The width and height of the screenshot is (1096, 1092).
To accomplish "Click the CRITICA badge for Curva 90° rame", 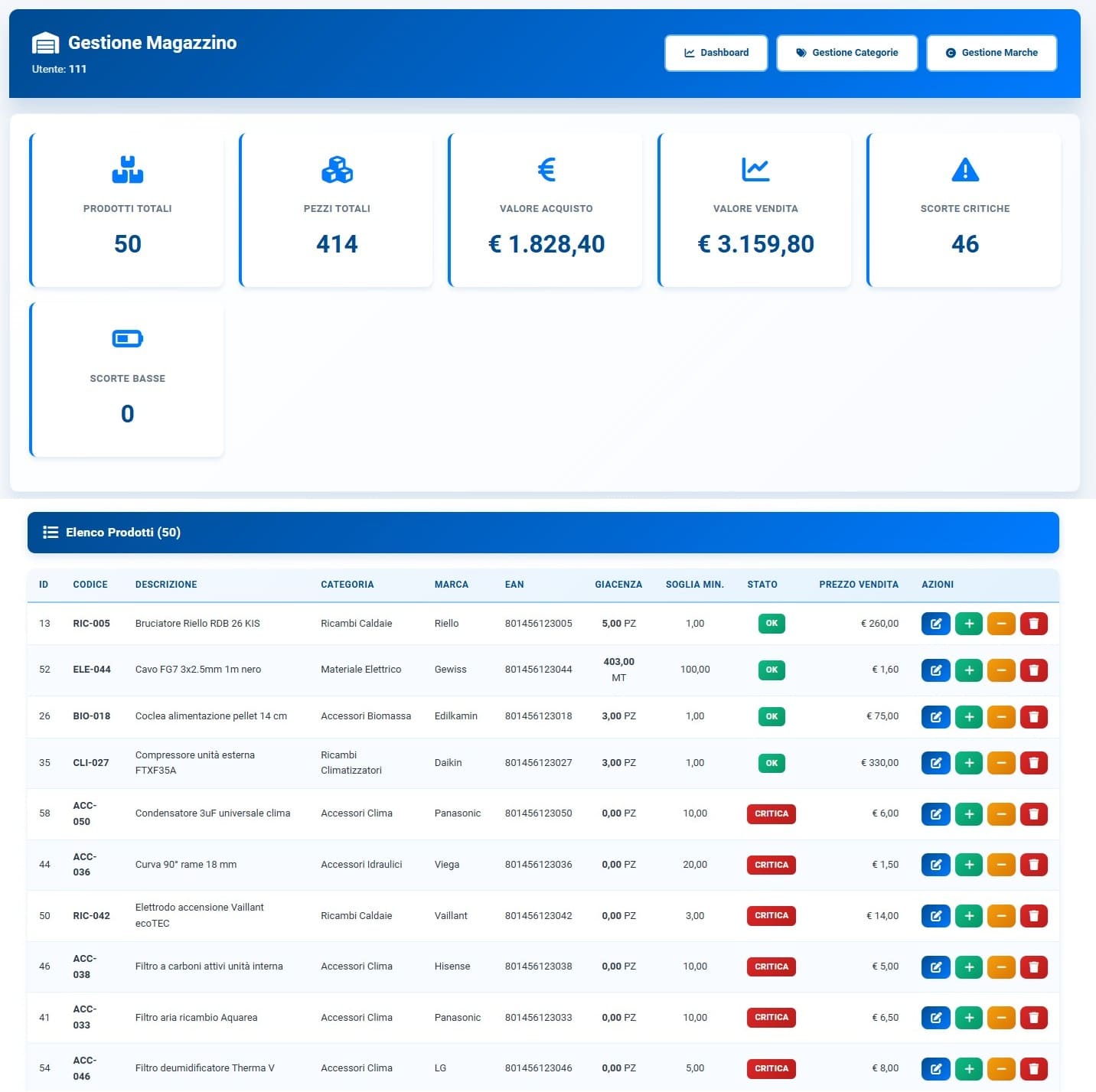I will 771,865.
